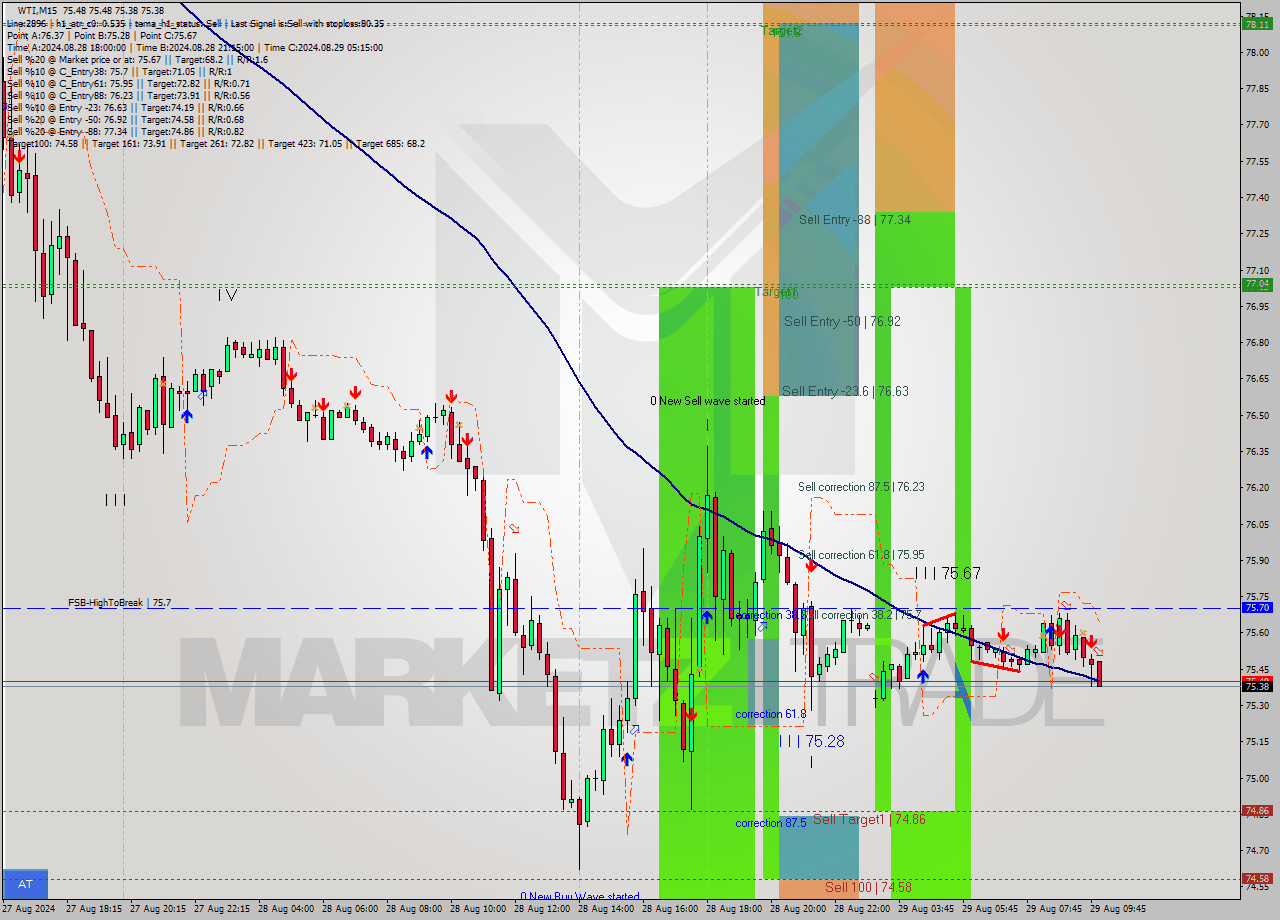Image resolution: width=1280 pixels, height=920 pixels.
Task: Click the 'Sell Target1 | 74.86' label
Action: point(868,819)
